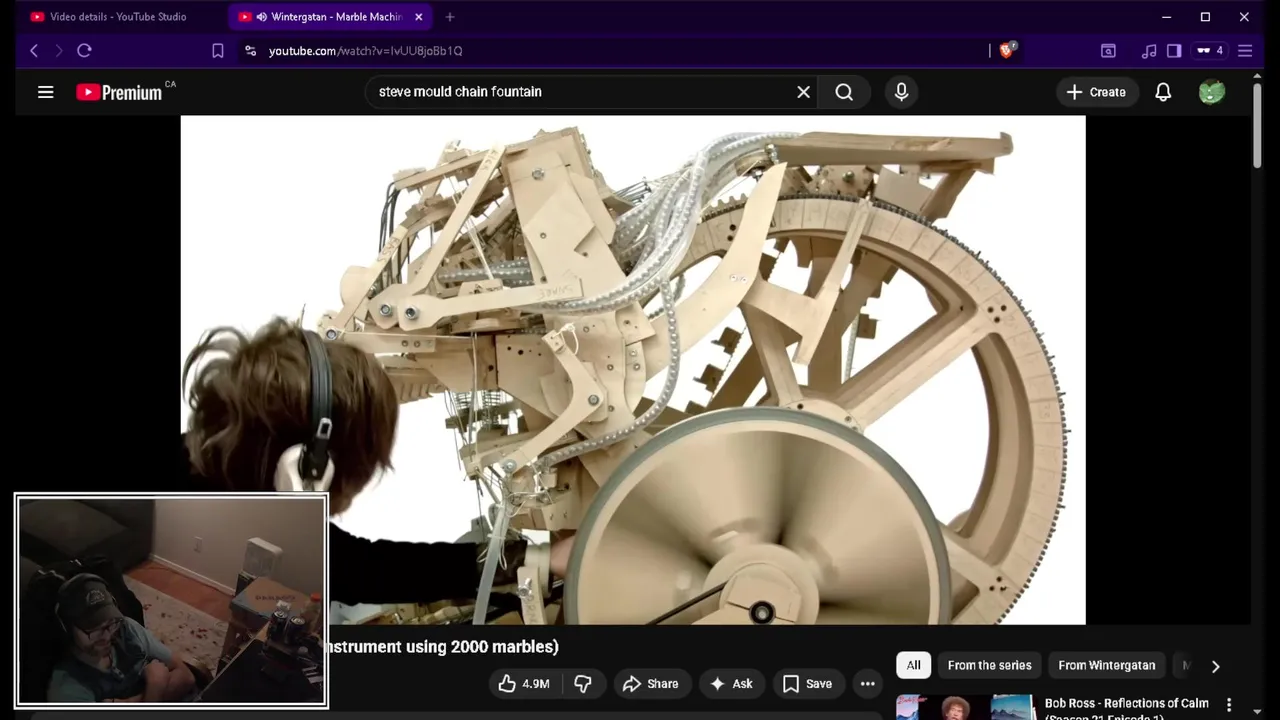Open the notifications bell
Screen dimensions: 1280x720
click(1163, 92)
